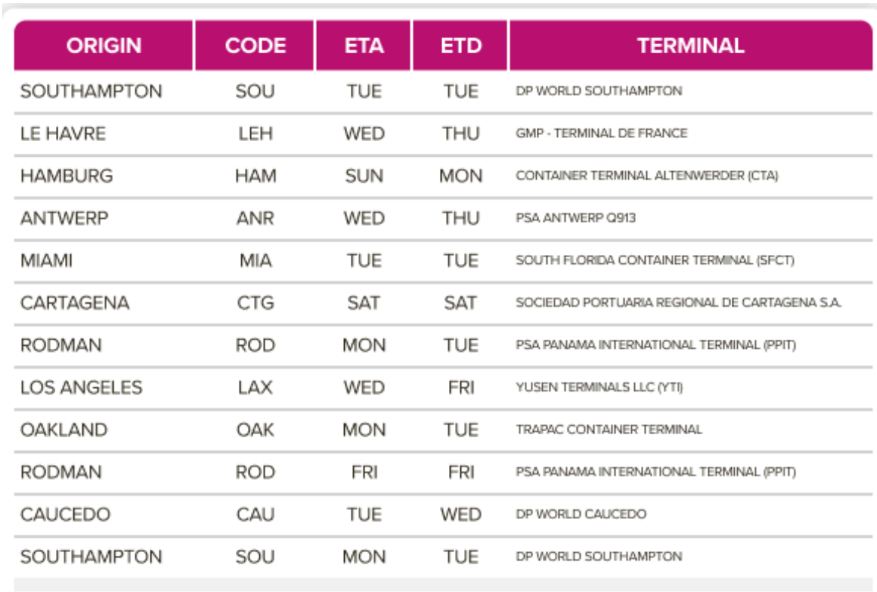Select the ANTWERP origin row

(64, 218)
